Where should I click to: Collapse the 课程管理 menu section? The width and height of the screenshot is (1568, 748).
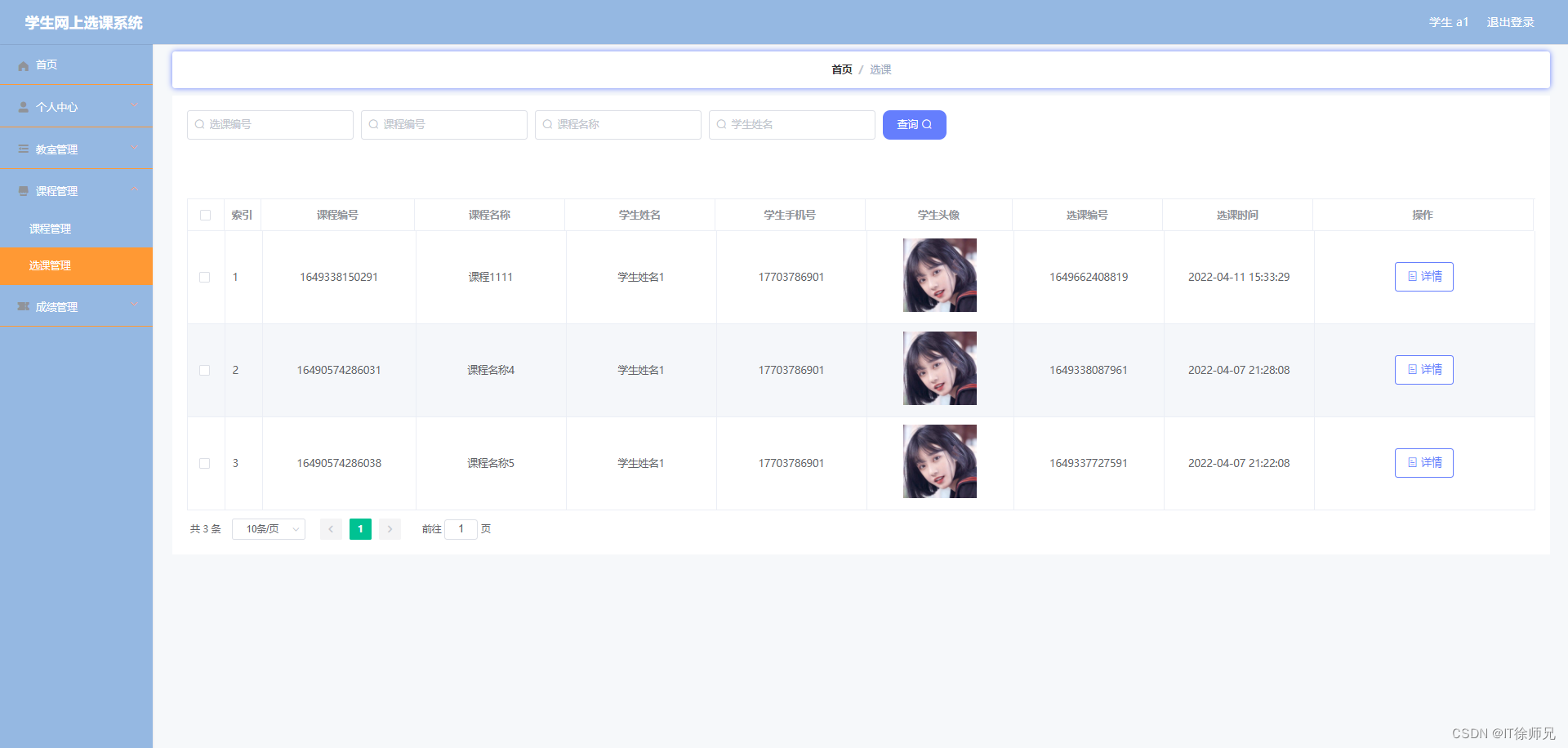(x=134, y=189)
